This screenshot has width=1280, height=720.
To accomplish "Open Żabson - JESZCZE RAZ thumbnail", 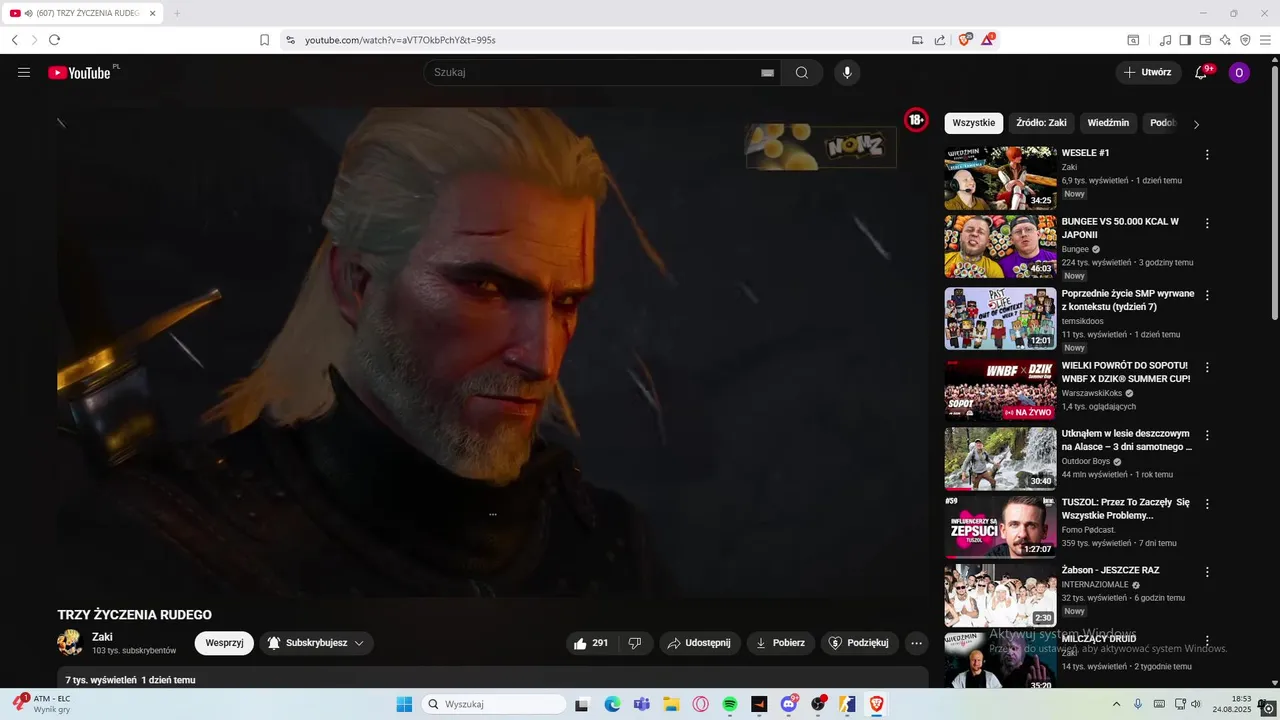I will [x=1000, y=595].
